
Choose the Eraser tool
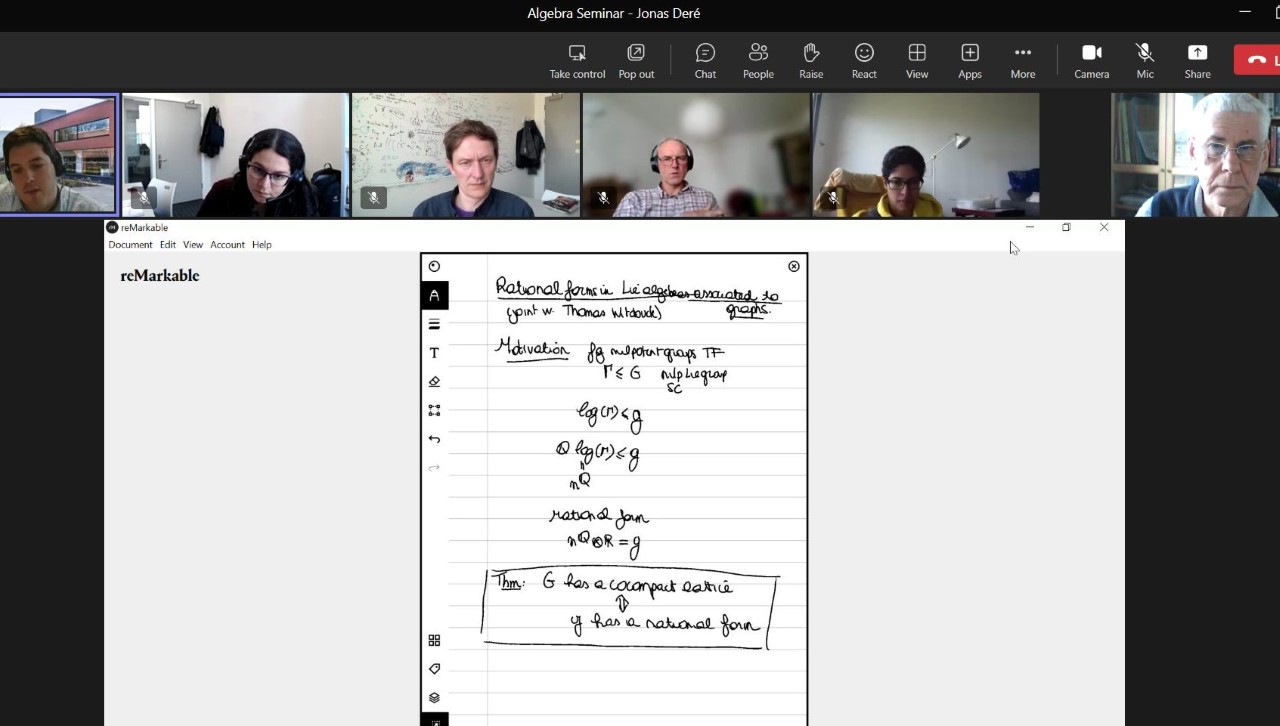434,382
